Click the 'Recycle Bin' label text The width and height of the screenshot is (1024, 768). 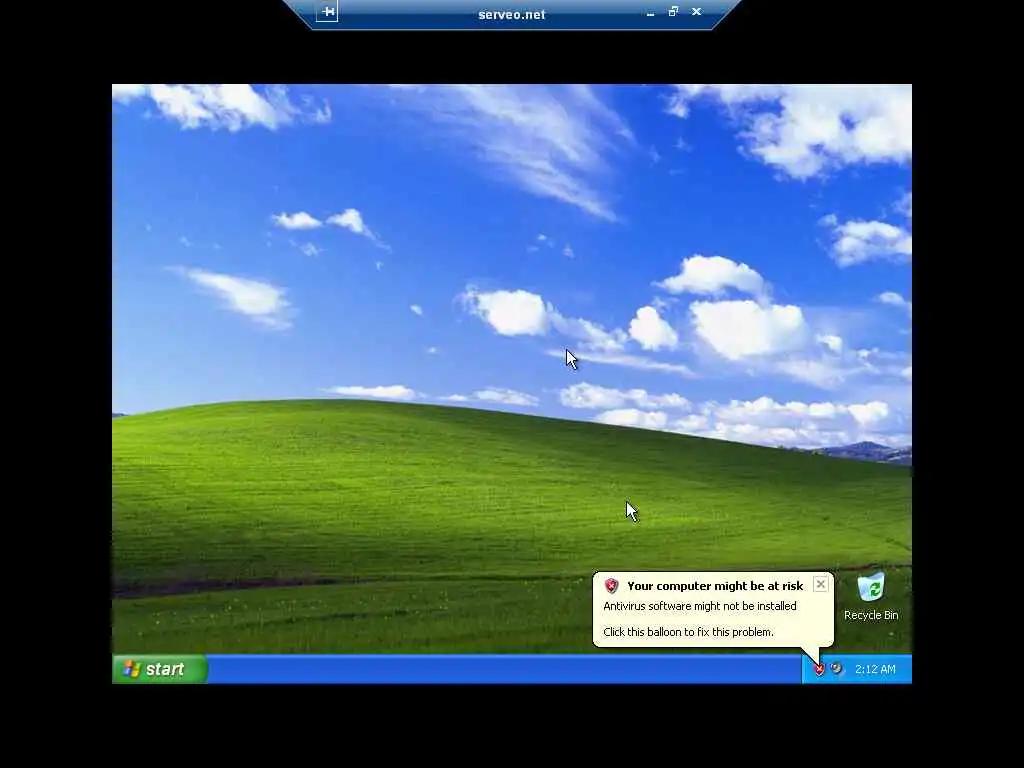click(871, 615)
